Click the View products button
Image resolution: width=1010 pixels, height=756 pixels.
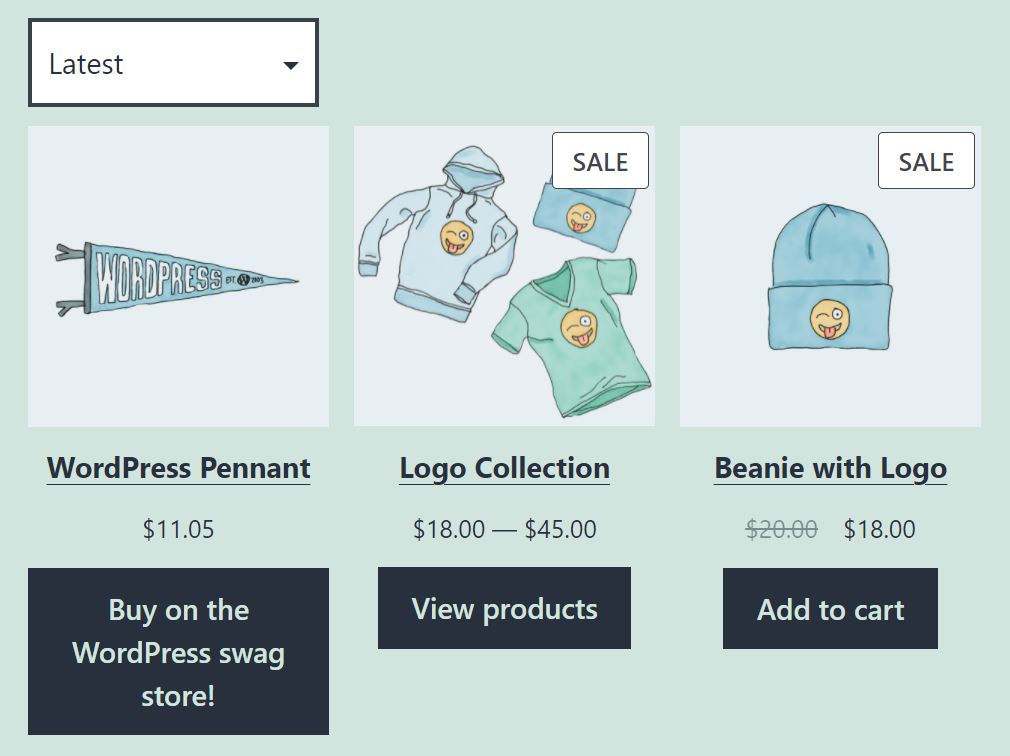point(504,607)
